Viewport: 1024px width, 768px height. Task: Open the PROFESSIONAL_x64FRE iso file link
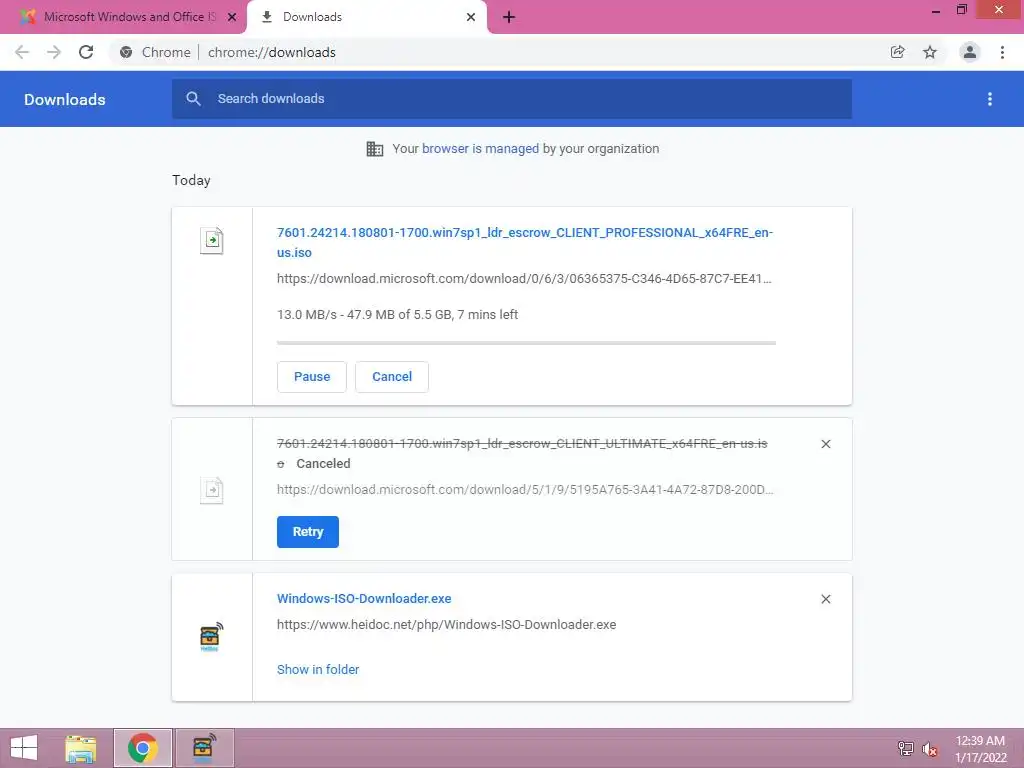coord(524,242)
